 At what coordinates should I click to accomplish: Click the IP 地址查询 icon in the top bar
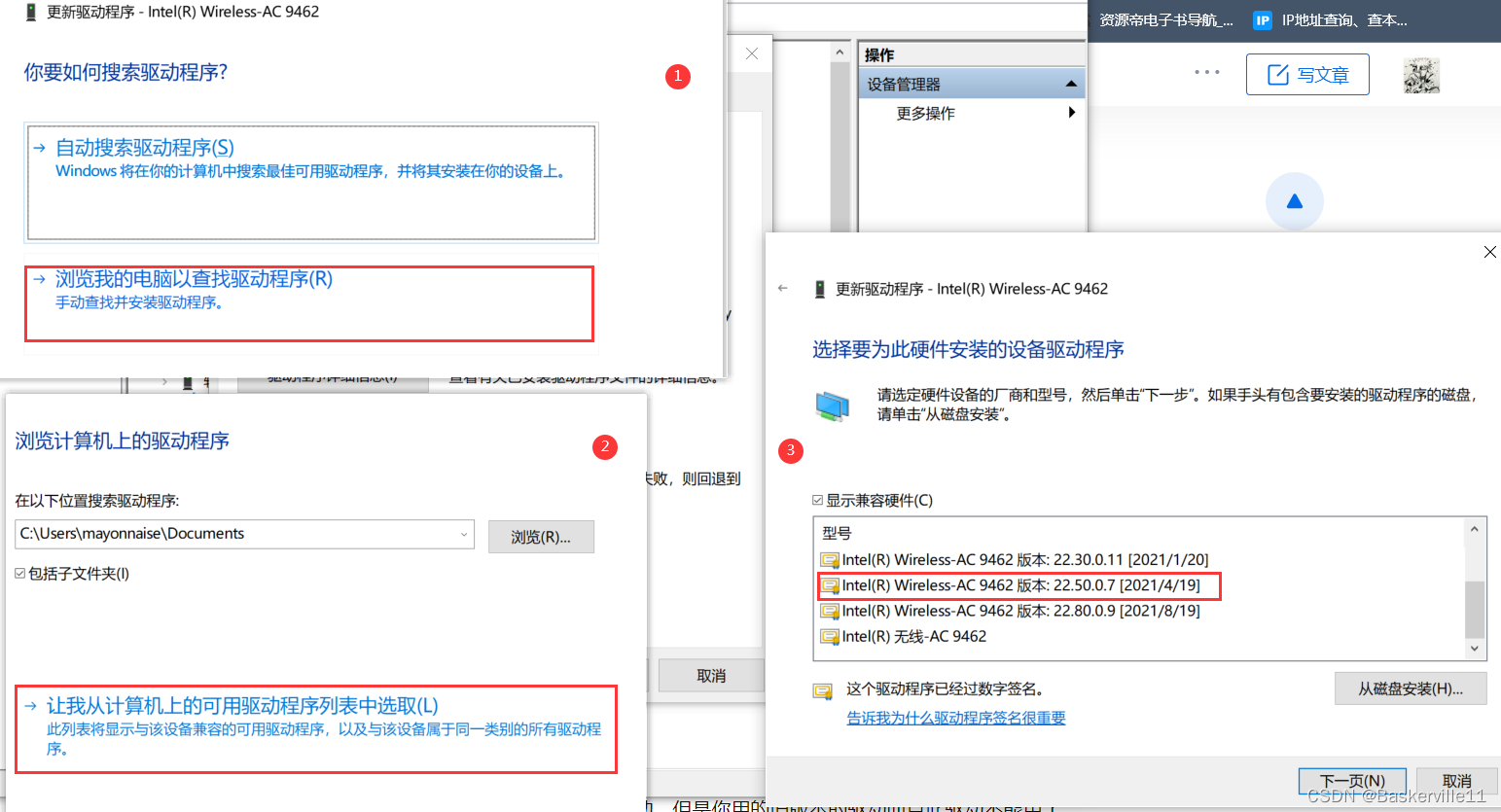(1263, 19)
